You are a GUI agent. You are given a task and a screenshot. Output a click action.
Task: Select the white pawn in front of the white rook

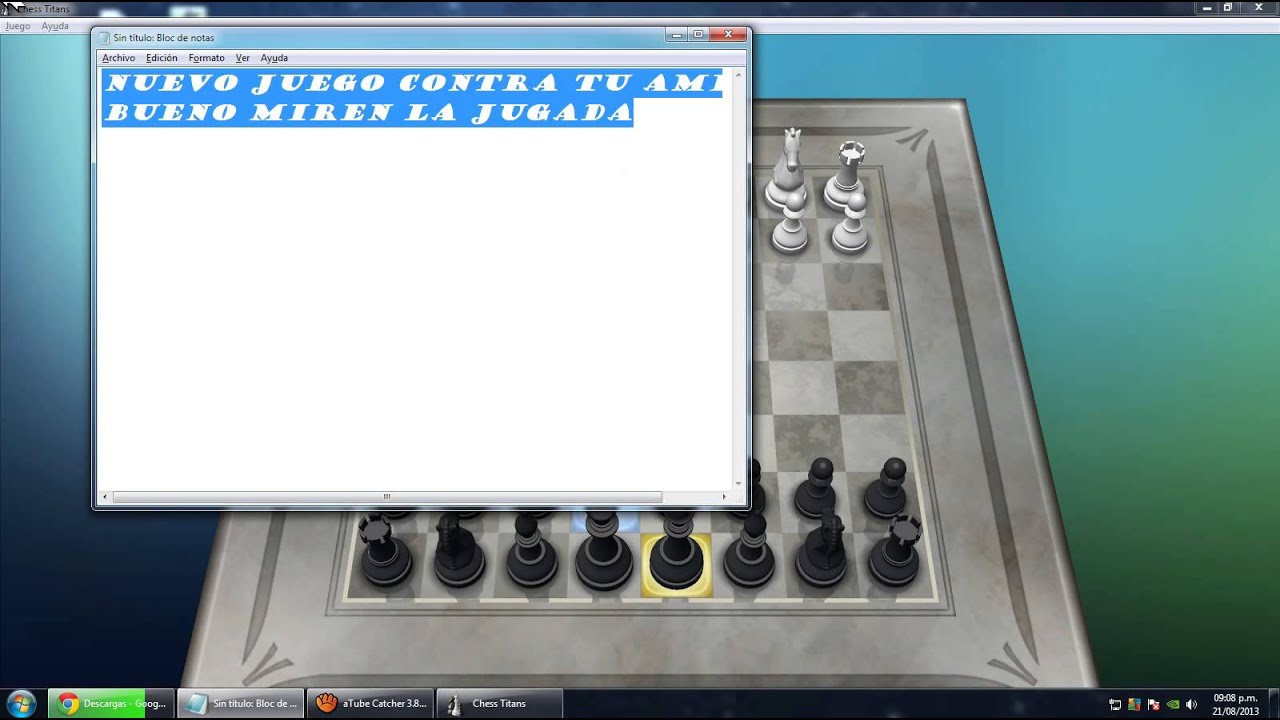[850, 222]
